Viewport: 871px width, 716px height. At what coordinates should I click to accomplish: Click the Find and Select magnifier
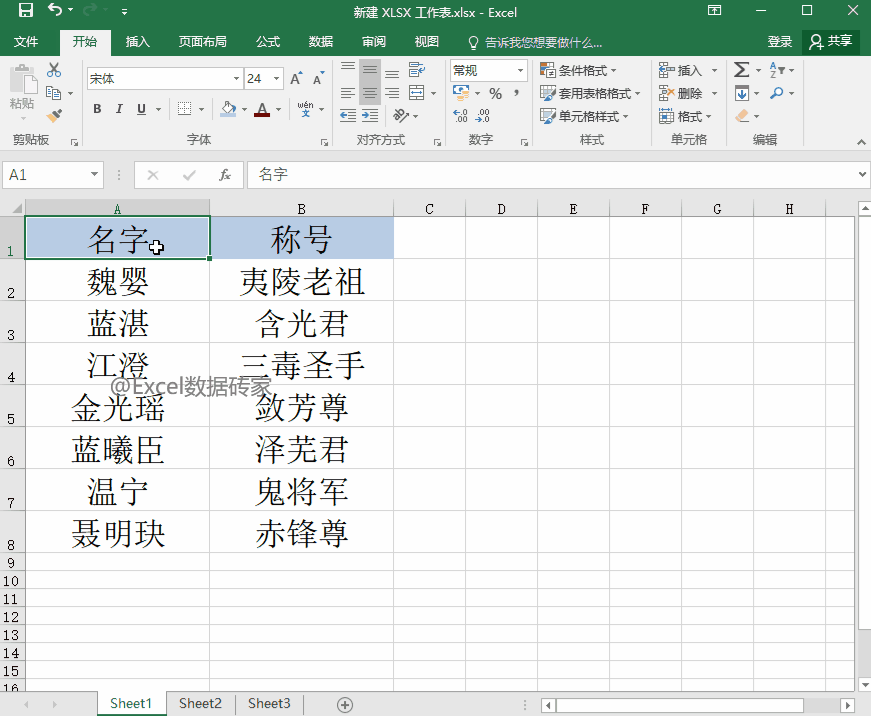point(777,93)
